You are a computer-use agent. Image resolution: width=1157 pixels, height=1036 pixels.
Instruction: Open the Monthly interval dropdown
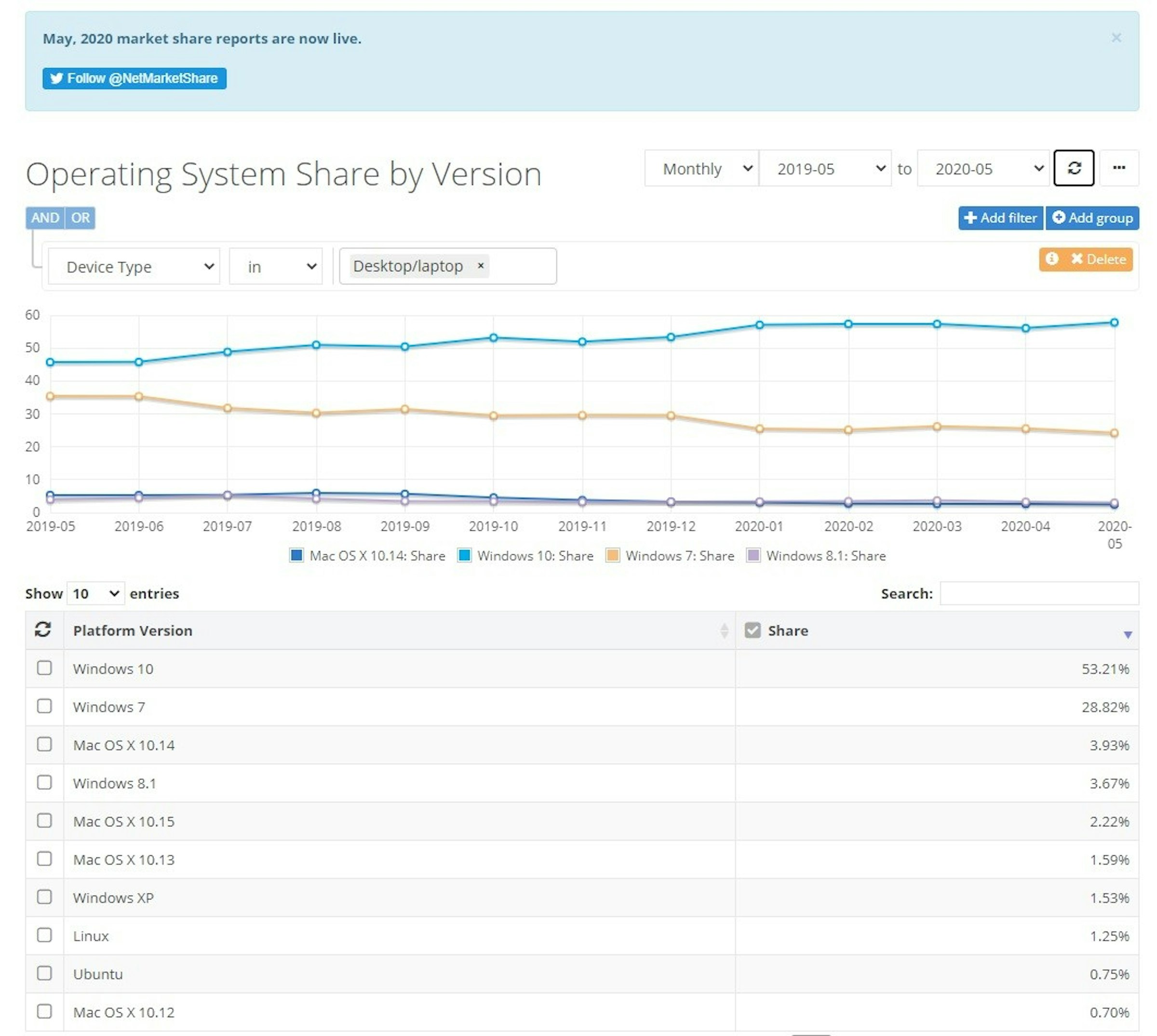click(x=701, y=169)
